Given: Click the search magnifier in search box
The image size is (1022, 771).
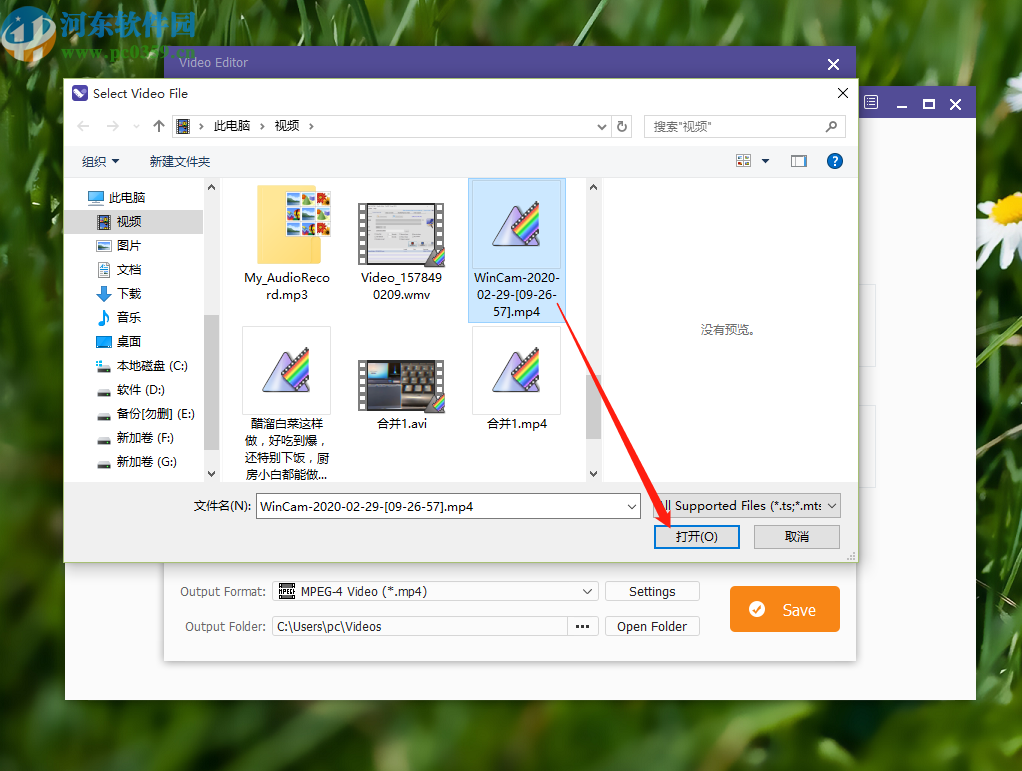Looking at the screenshot, I should pos(831,126).
